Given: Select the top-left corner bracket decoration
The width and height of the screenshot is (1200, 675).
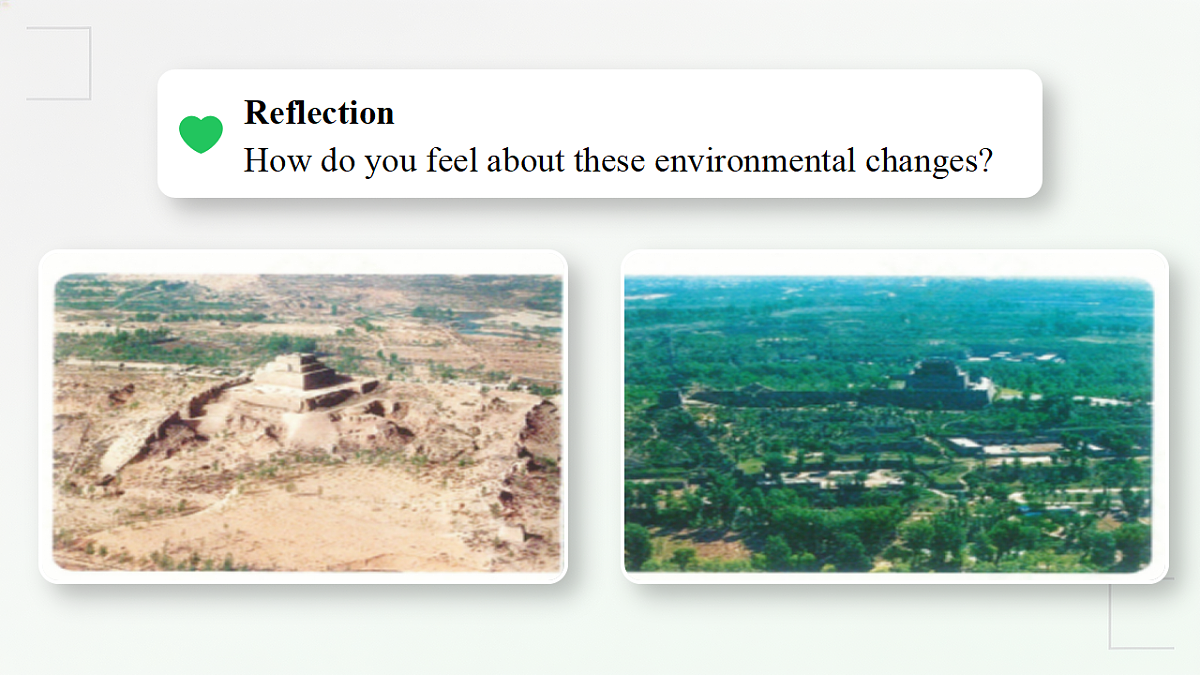Looking at the screenshot, I should point(58,63).
